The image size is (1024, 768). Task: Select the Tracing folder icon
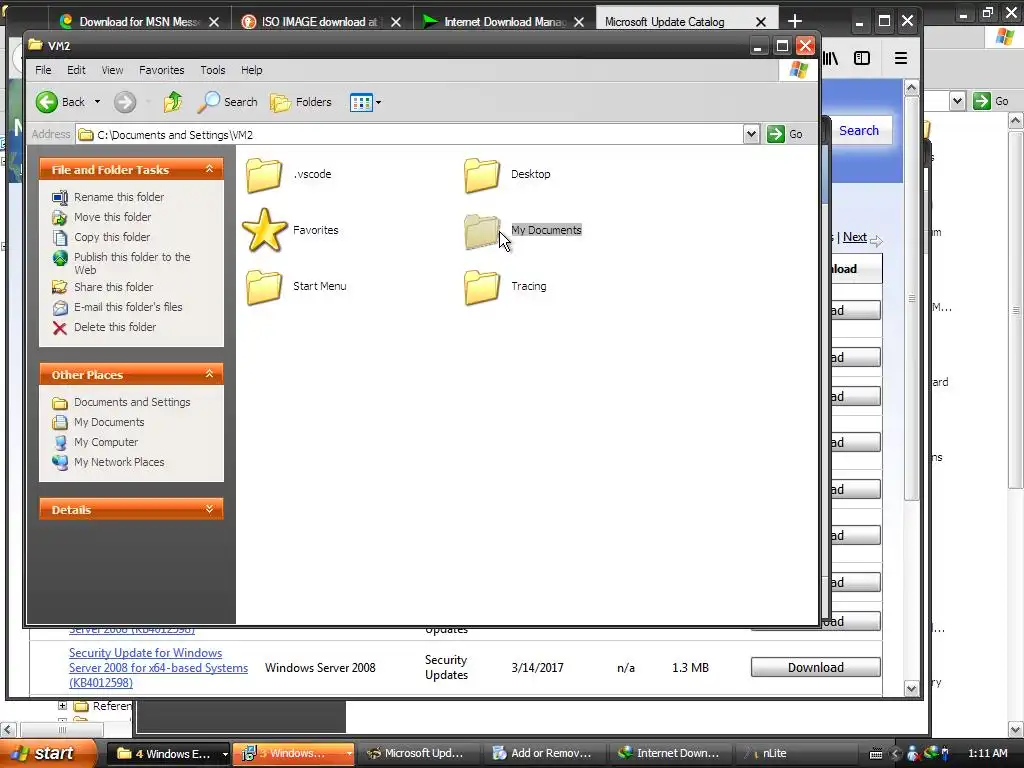tap(482, 287)
